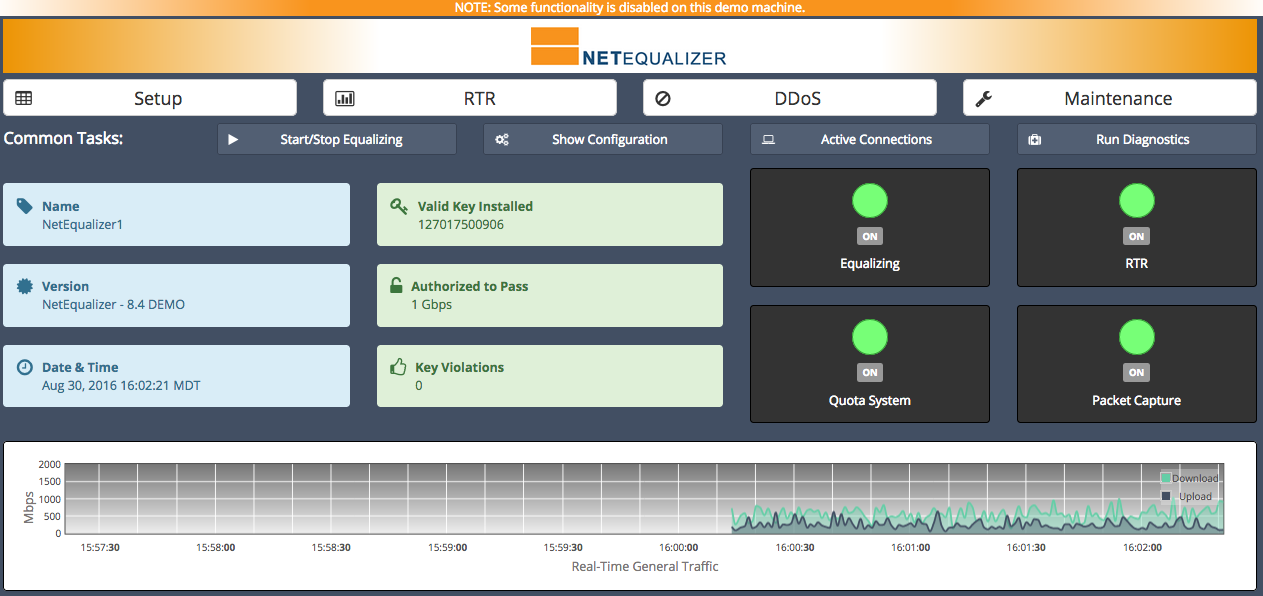The image size is (1263, 596).
Task: Click the Mbps axis label
Action: [x=29, y=507]
